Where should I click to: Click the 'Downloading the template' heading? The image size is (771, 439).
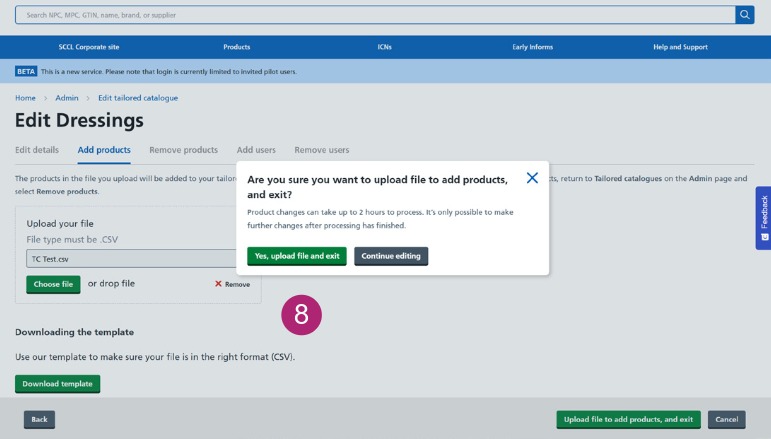[x=74, y=332]
